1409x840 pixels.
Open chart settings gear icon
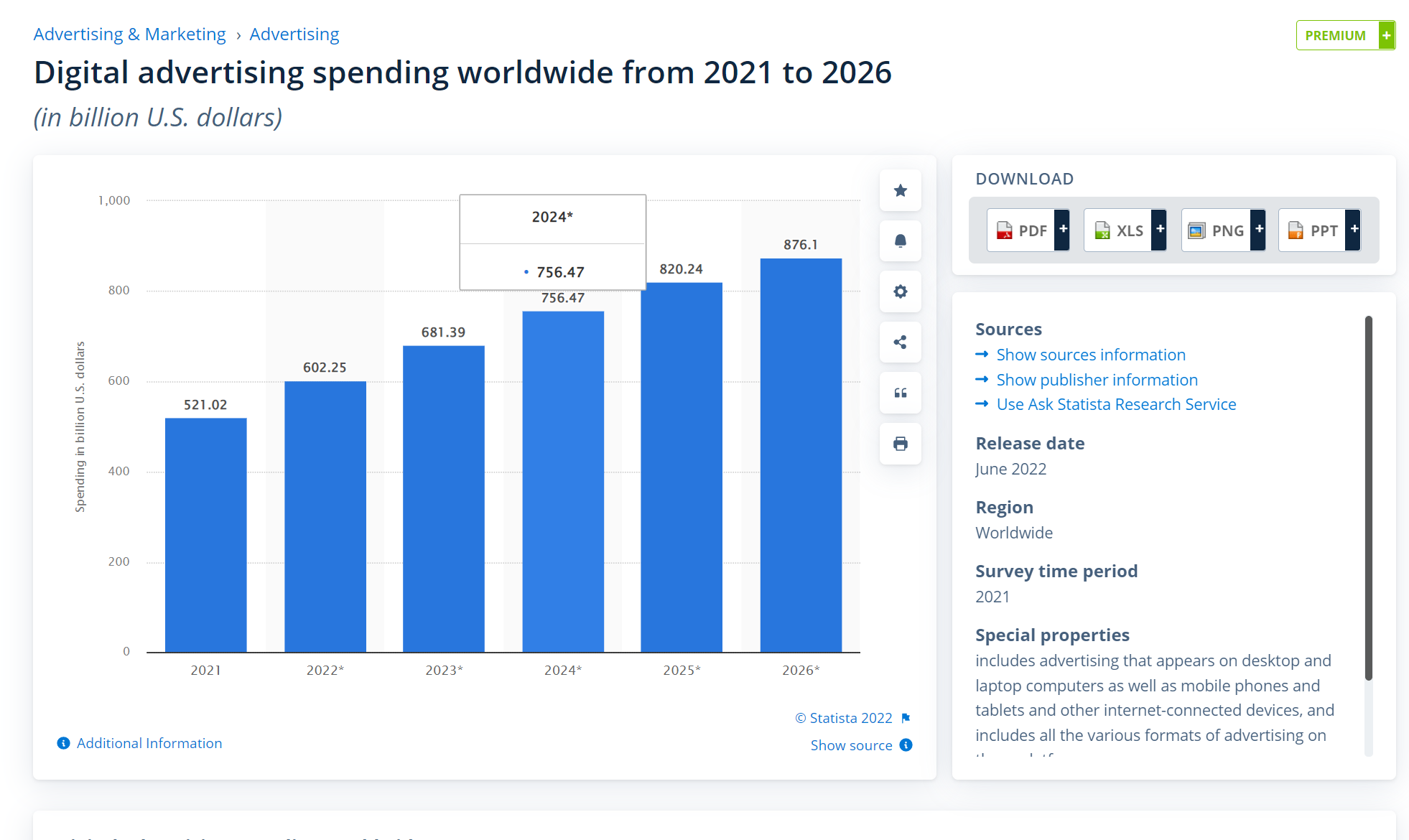tap(900, 291)
